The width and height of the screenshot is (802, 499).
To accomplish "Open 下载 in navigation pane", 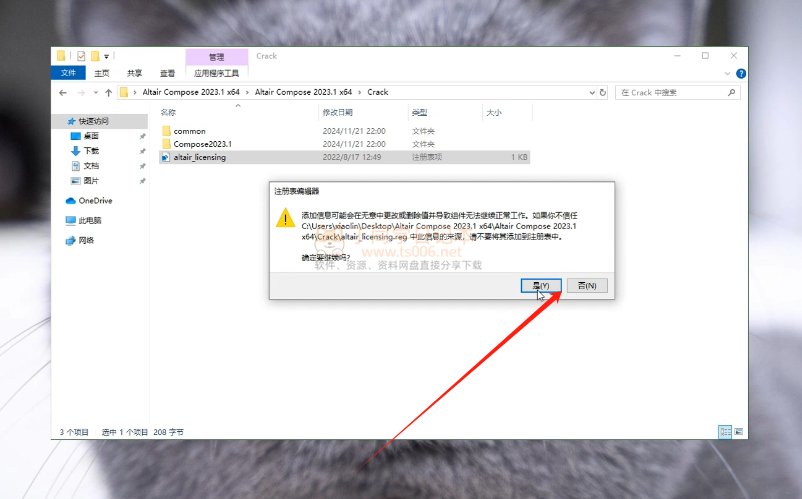I will tap(91, 151).
